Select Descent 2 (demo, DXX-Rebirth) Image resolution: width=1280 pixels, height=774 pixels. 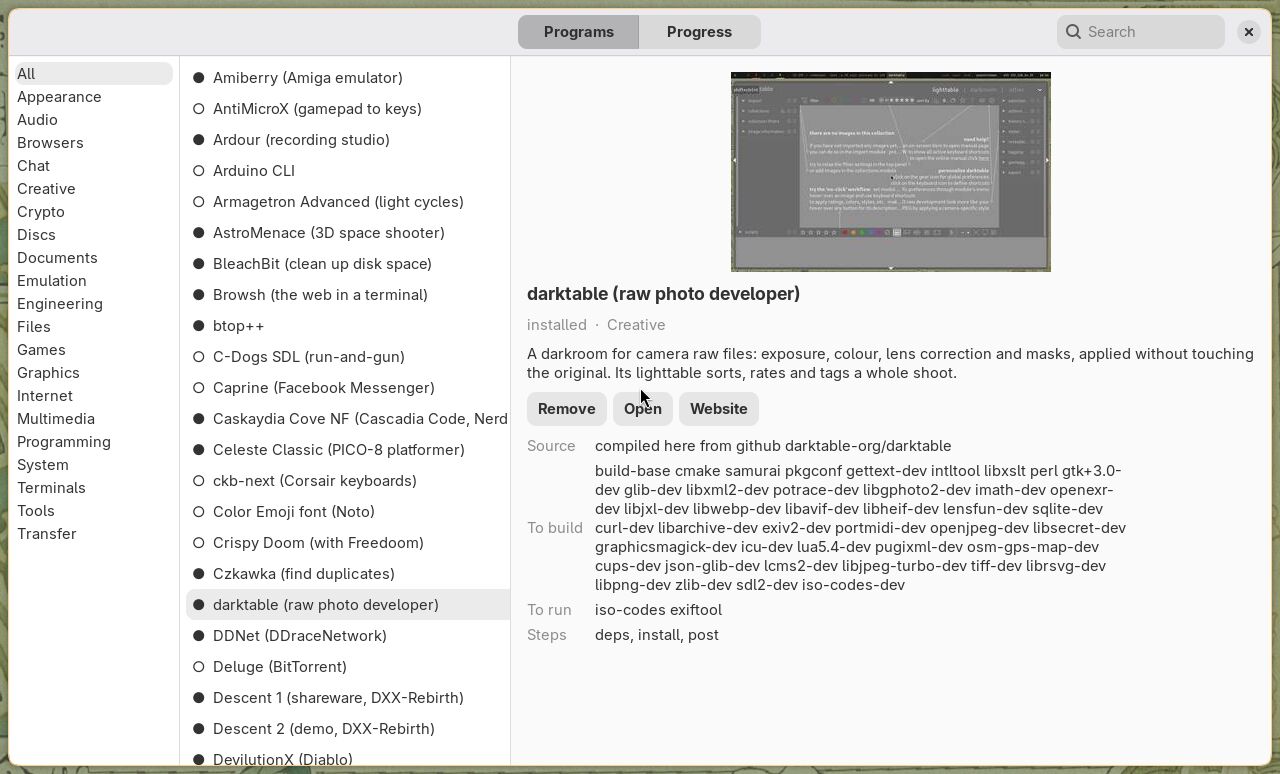coord(347,729)
